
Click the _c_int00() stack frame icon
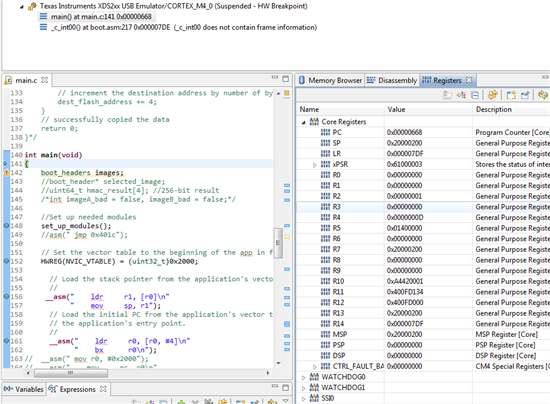coord(43,27)
